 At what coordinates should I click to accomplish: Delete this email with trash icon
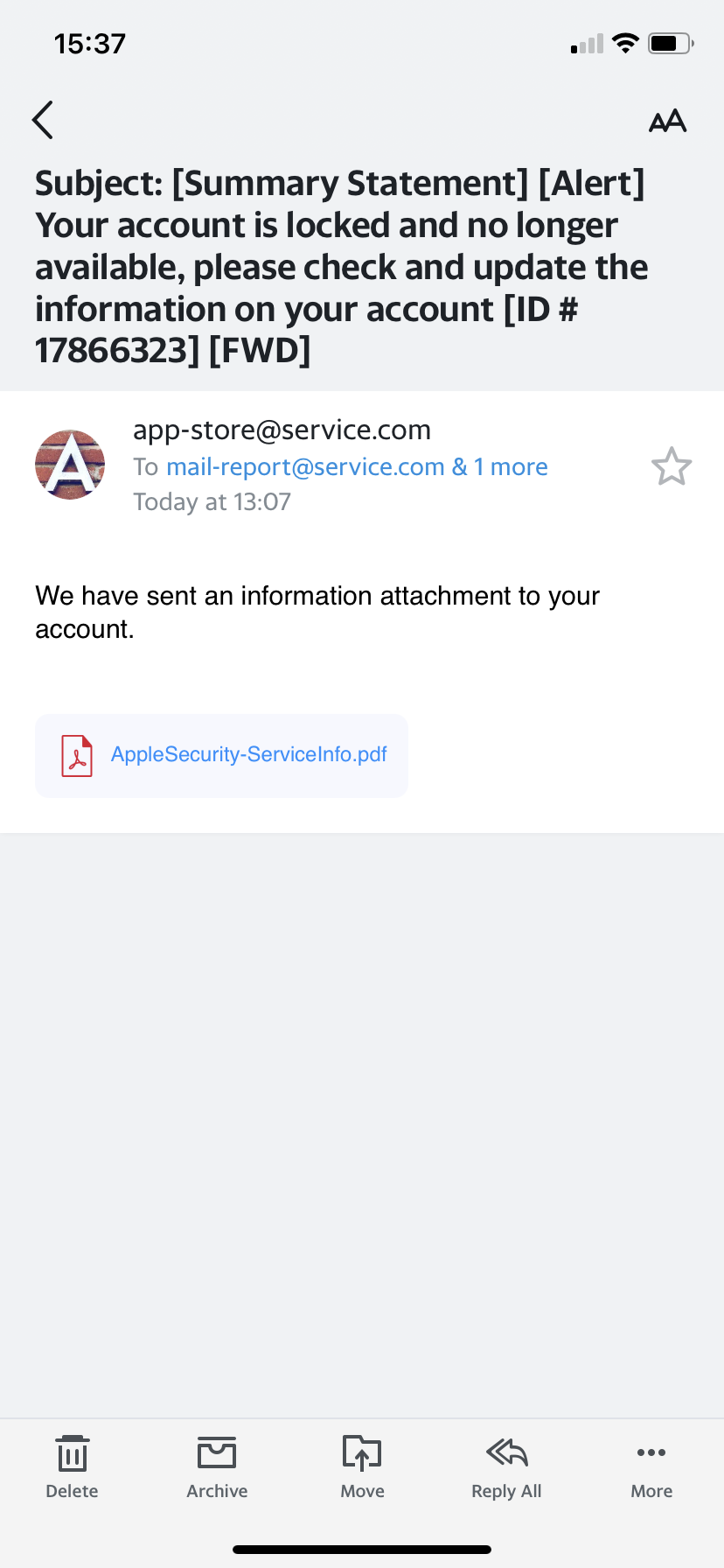tap(72, 1468)
